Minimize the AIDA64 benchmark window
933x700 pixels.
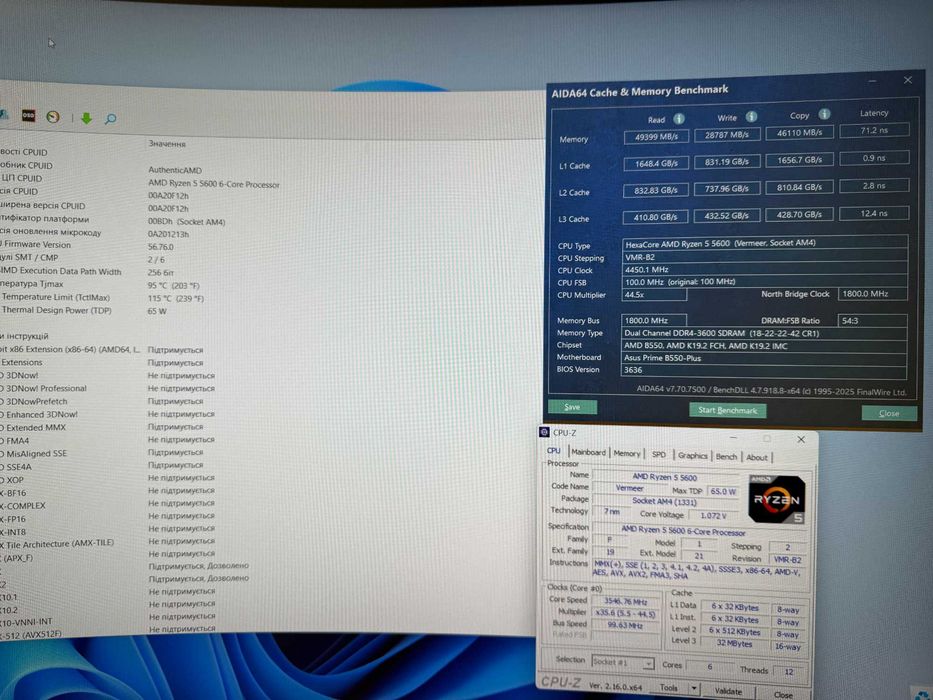(872, 81)
